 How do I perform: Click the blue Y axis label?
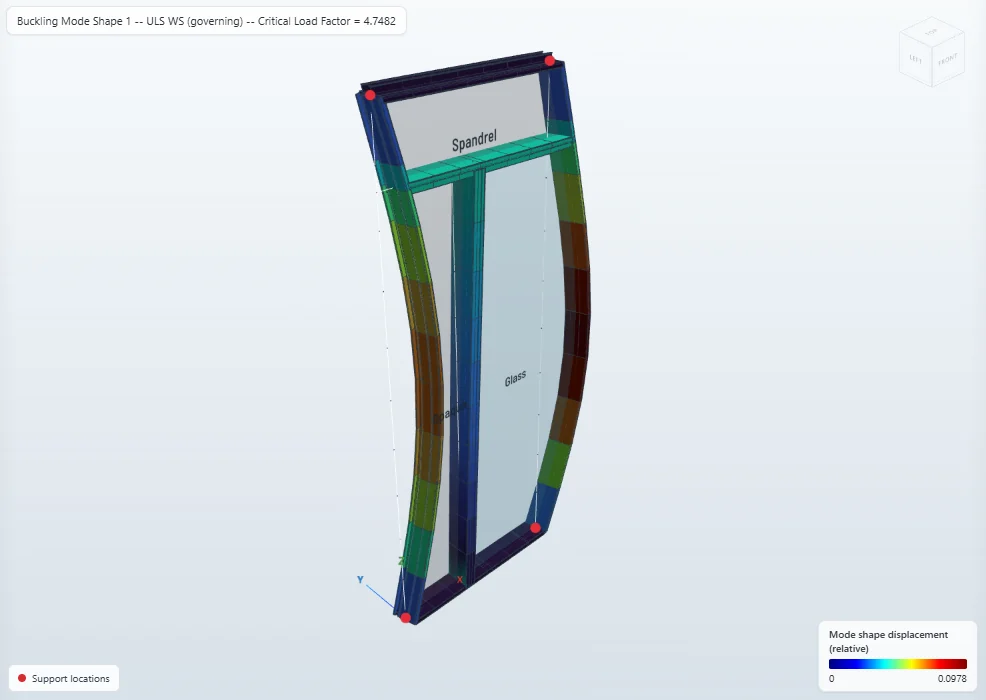click(x=360, y=580)
